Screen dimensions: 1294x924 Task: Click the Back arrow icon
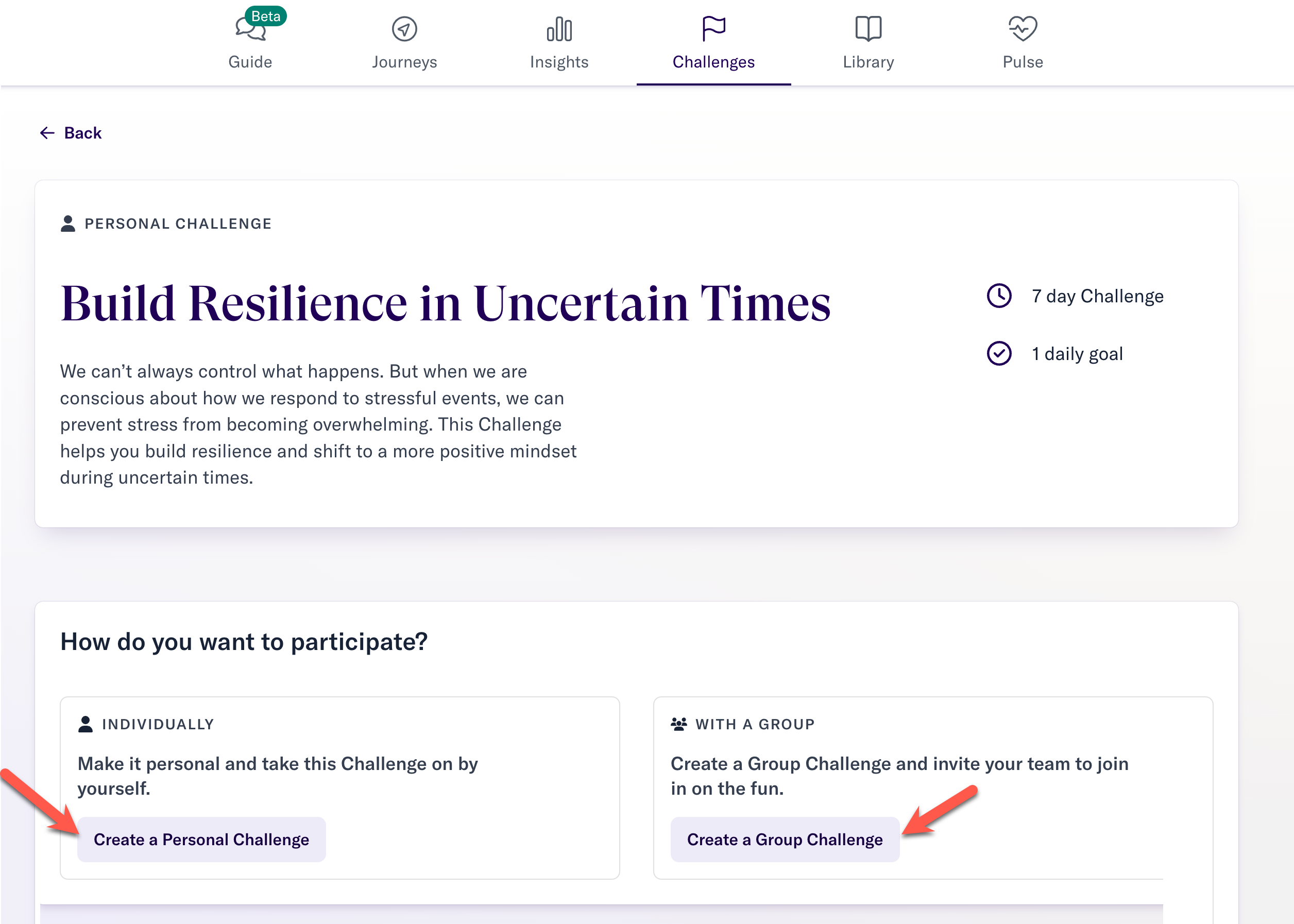click(47, 133)
